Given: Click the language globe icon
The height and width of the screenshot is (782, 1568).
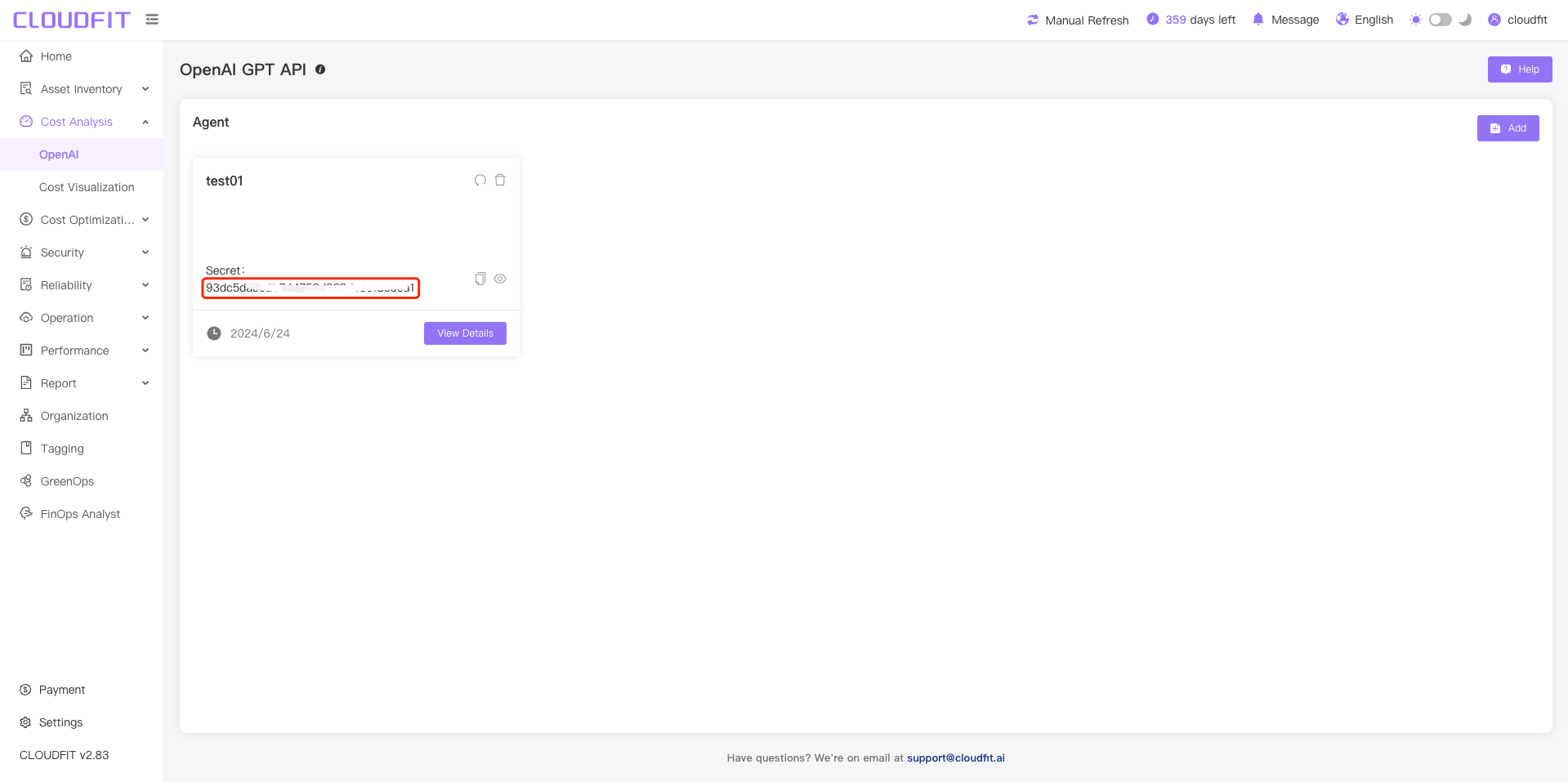Looking at the screenshot, I should [1342, 19].
